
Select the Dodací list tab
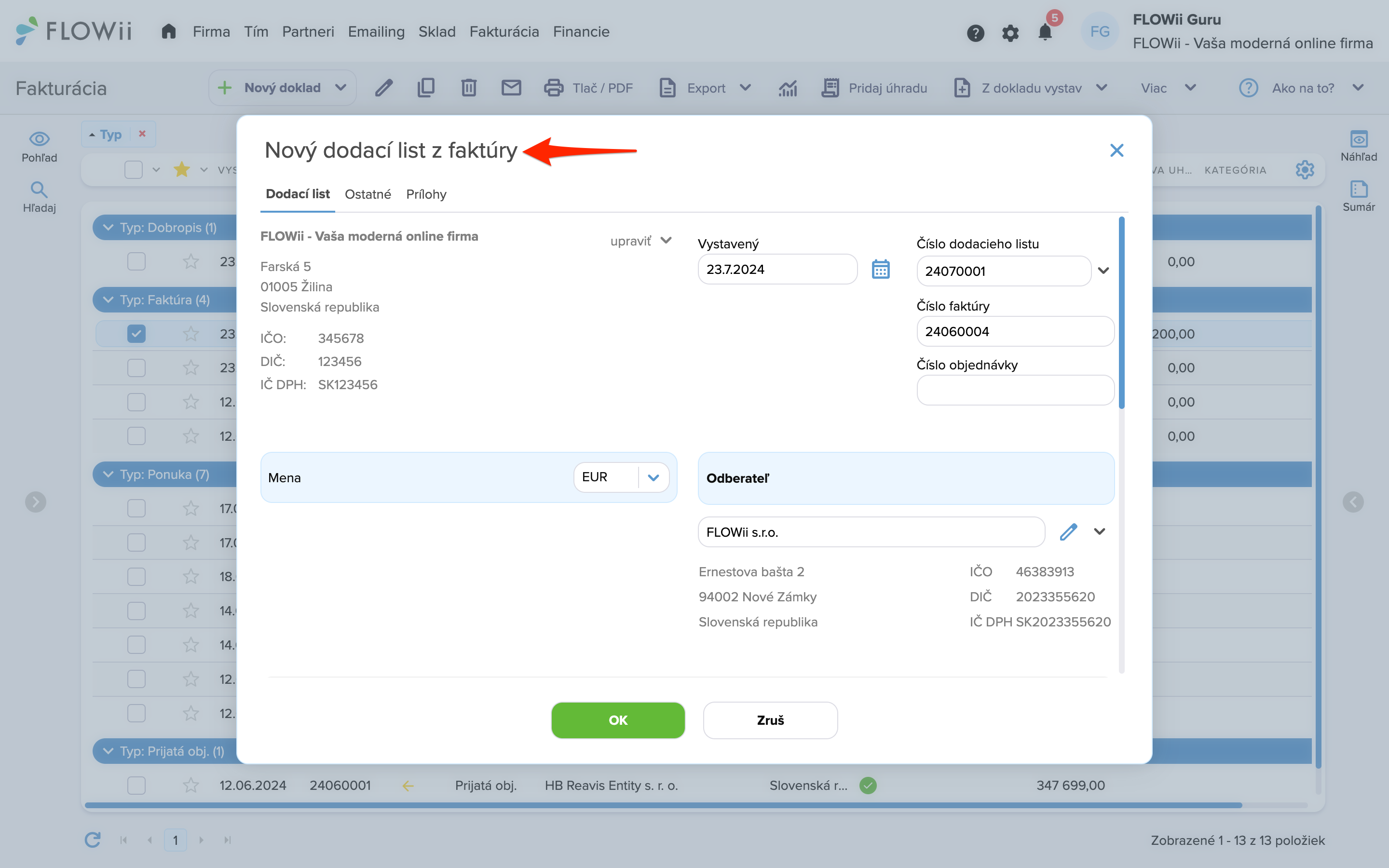coord(297,194)
